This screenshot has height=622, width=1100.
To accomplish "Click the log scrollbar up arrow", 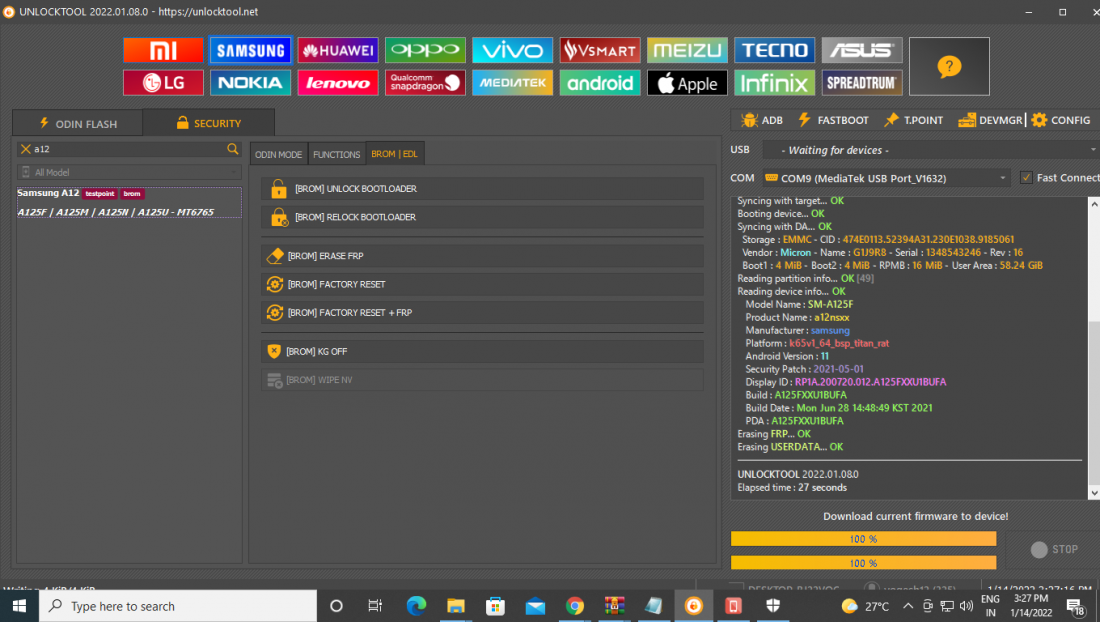I will click(1094, 203).
